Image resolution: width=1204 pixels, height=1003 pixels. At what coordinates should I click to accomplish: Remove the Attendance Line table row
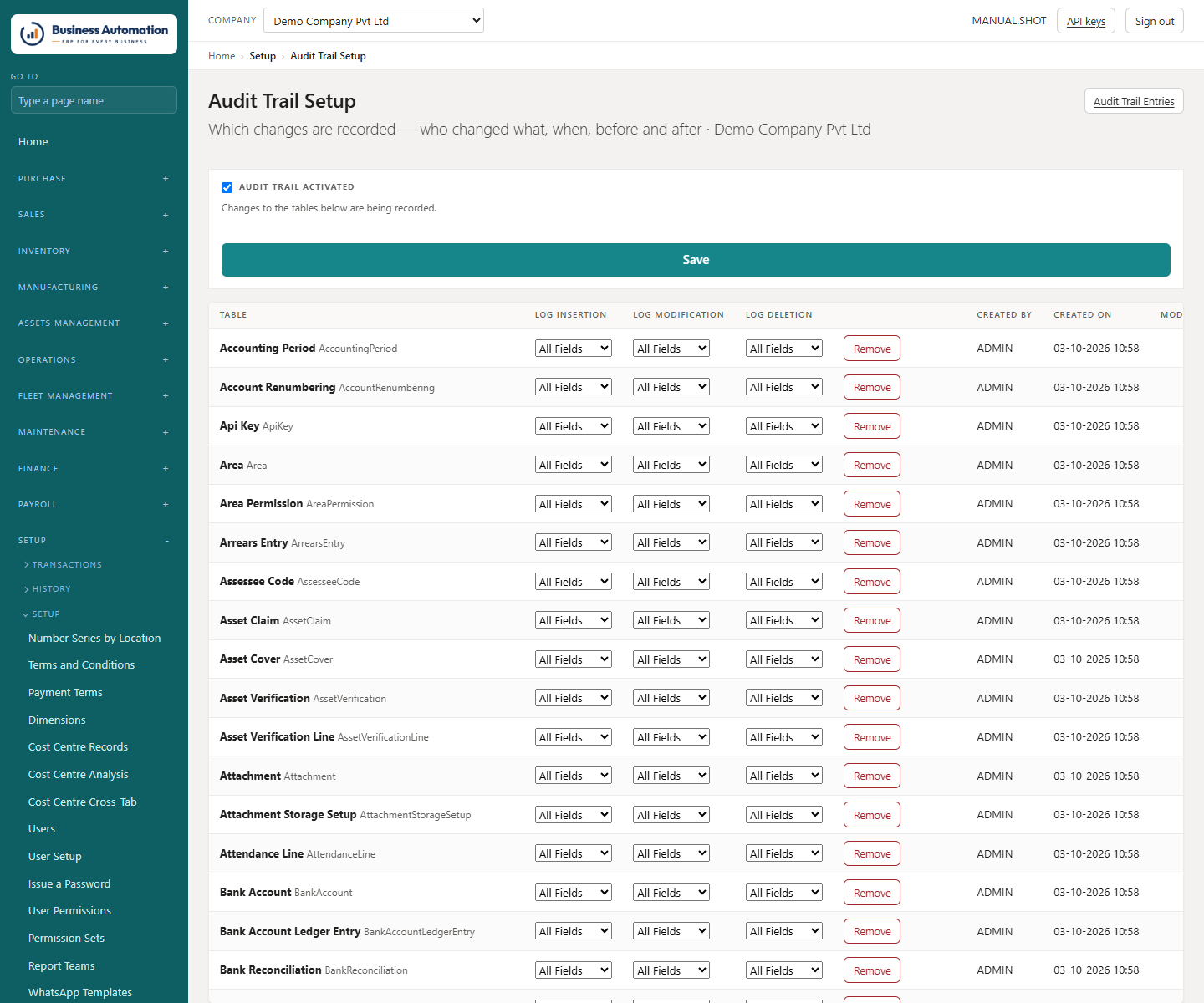point(872,854)
